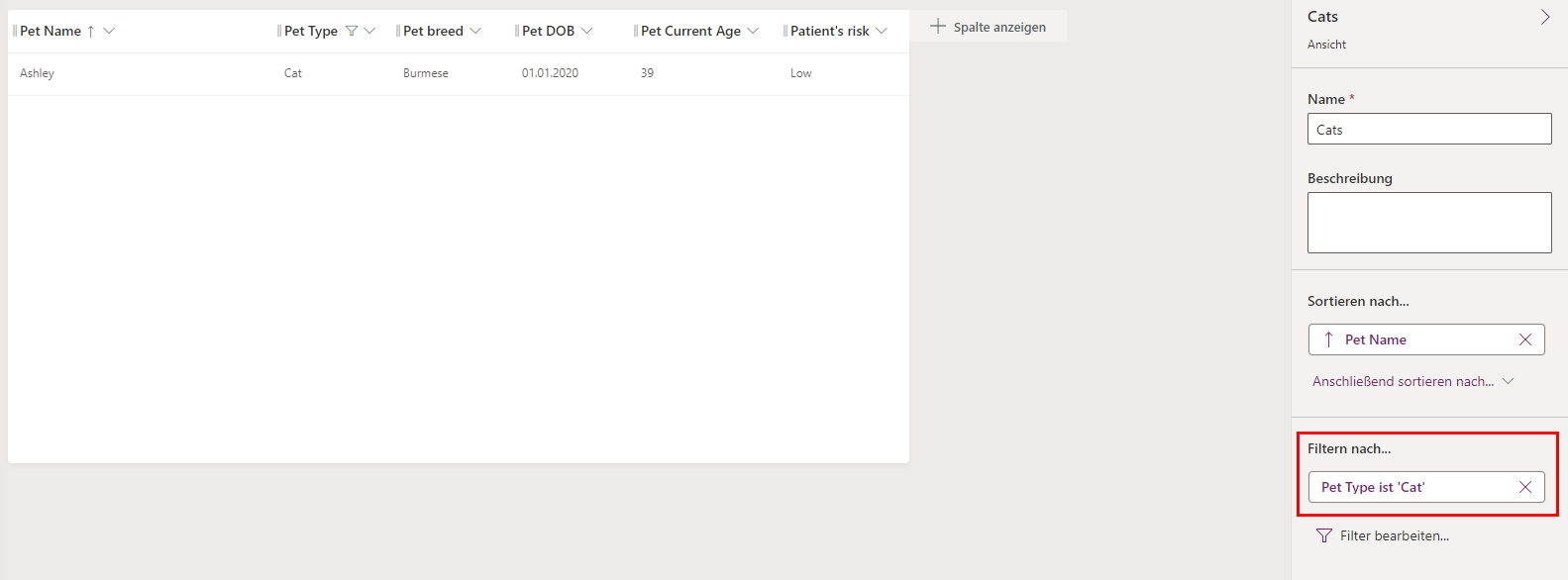This screenshot has height=580, width=1568.
Task: Remove the Pet Name sort with X icon
Action: point(1525,339)
